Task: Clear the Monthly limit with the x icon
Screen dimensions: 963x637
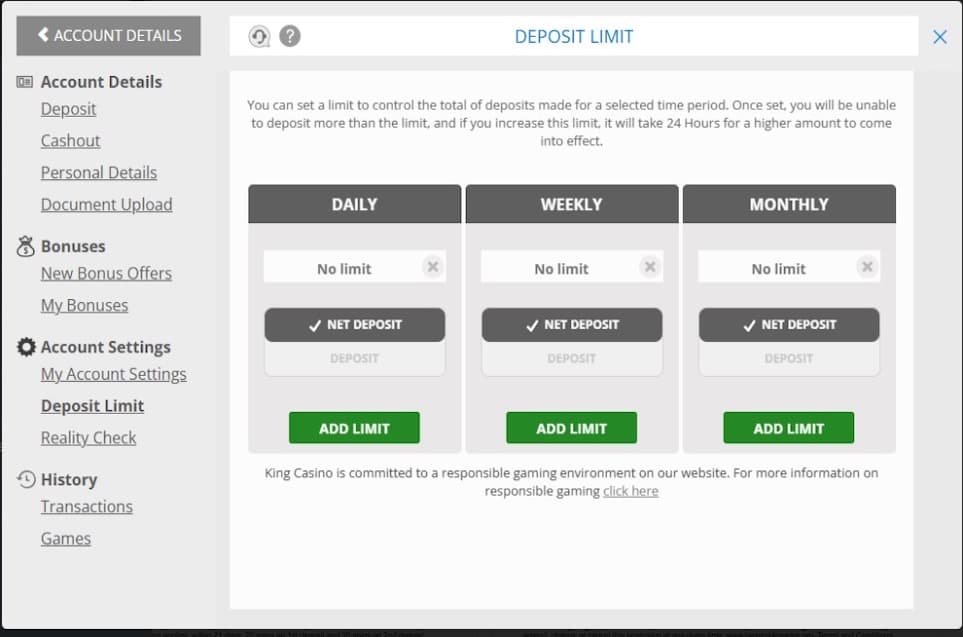Action: (x=867, y=267)
